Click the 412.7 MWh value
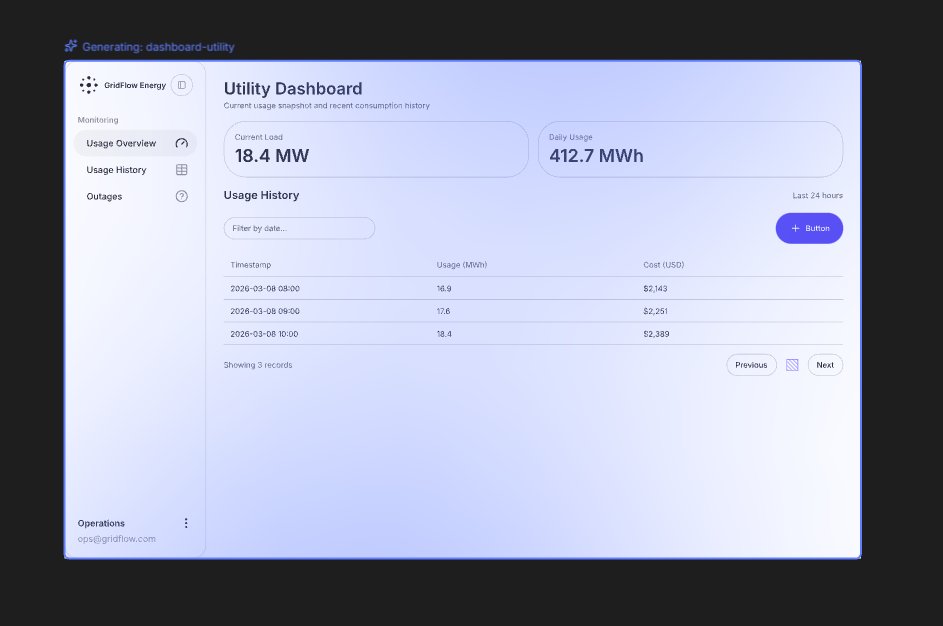The image size is (943, 626). pyautogui.click(x=596, y=156)
